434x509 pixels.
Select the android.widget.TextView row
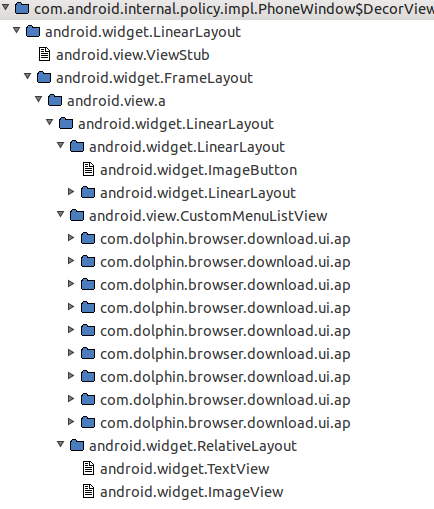(184, 469)
